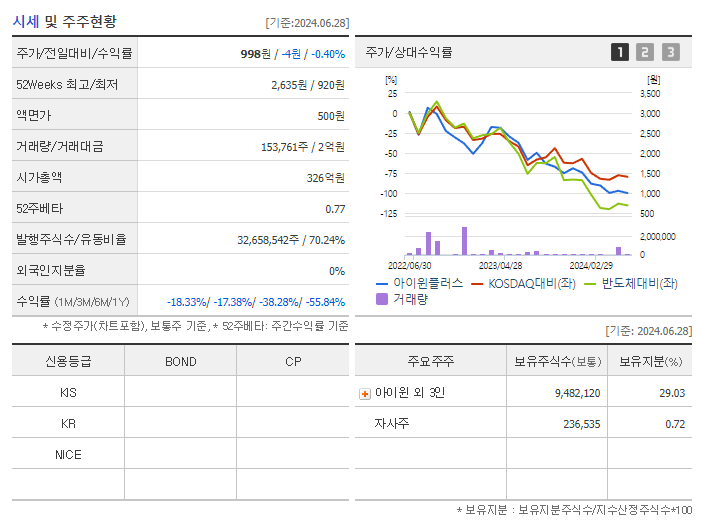Select the 9,482,120 shares value
Image resolution: width=702 pixels, height=525 pixels.
tap(578, 393)
